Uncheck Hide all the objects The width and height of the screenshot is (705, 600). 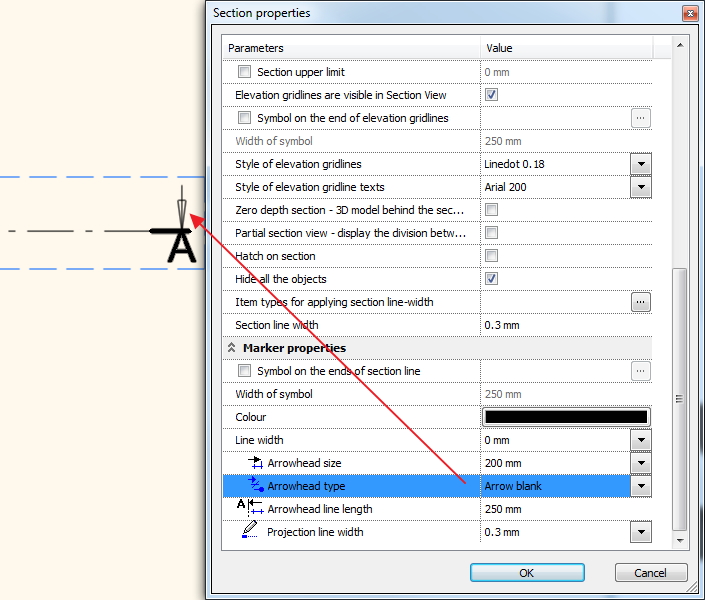coord(491,278)
